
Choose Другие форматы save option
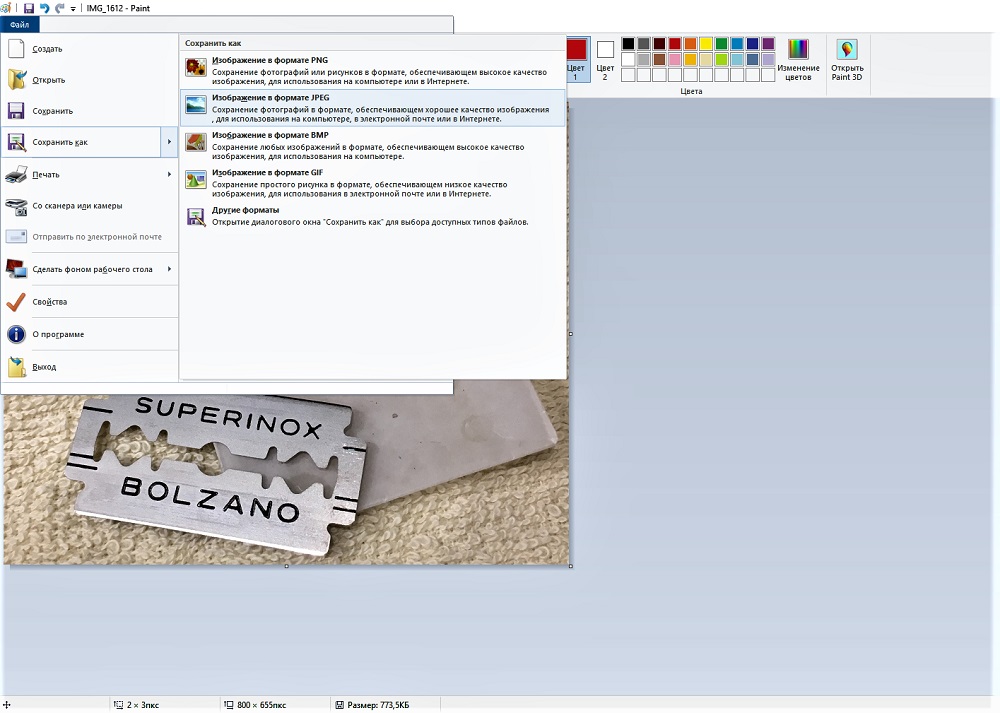(x=373, y=216)
